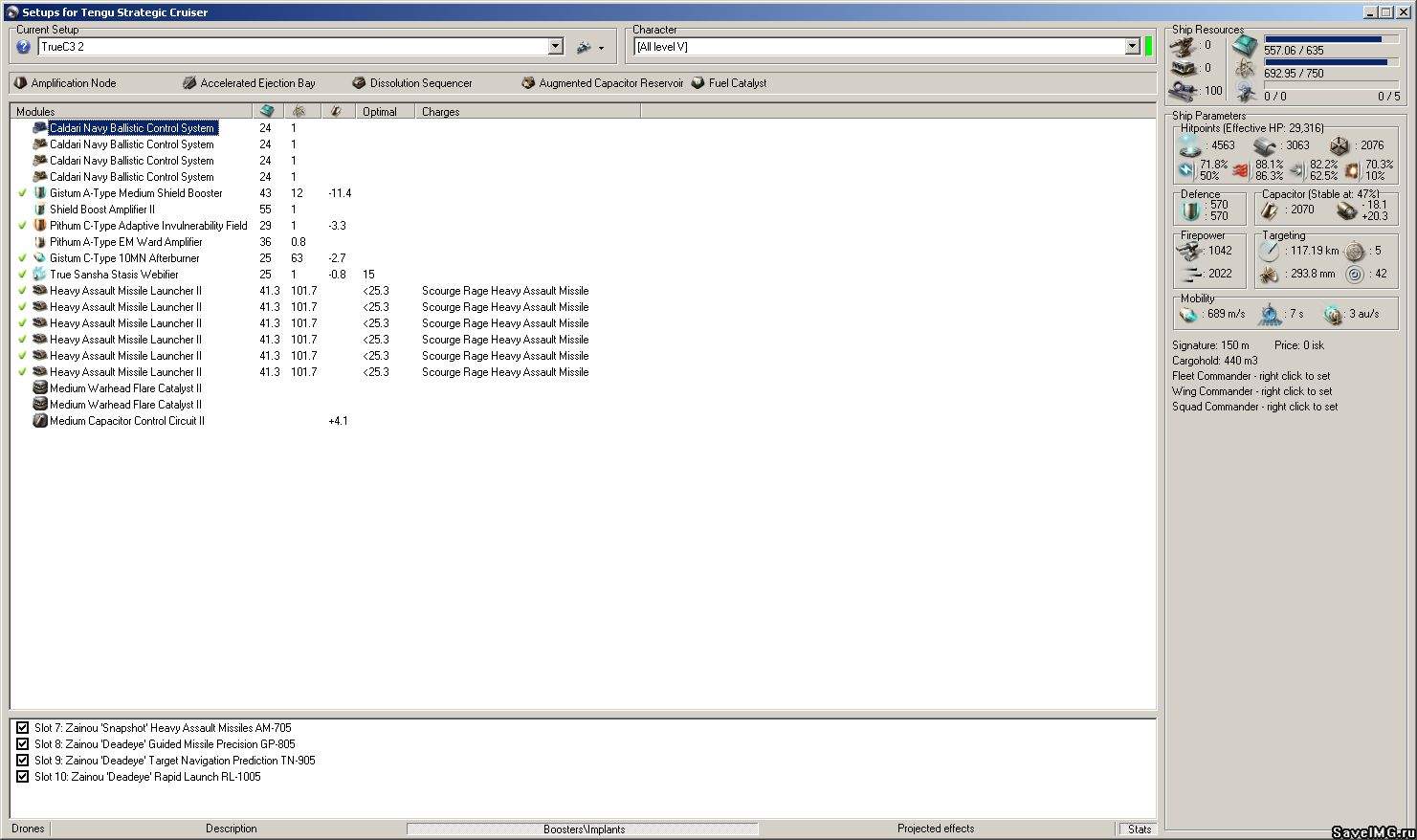Click the Cargohold: 440 m3 text

tap(1215, 361)
